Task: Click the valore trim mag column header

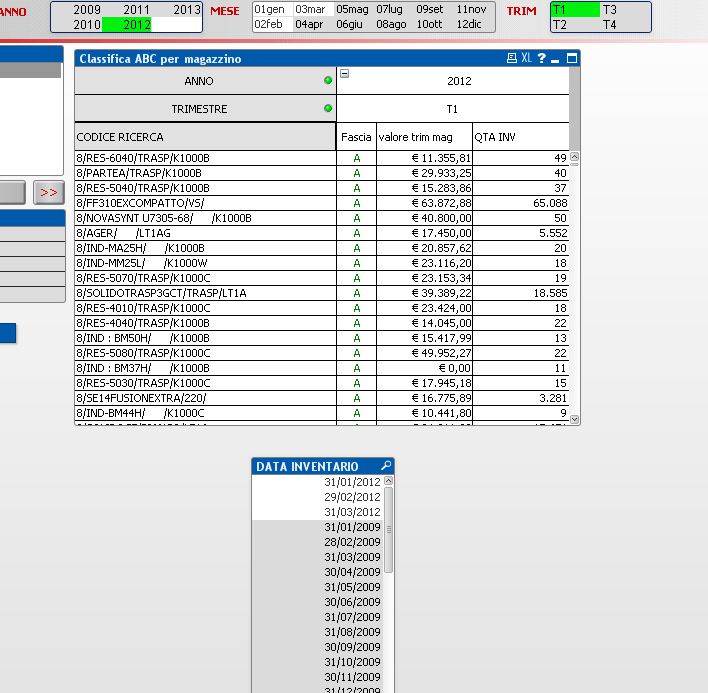Action: point(415,137)
